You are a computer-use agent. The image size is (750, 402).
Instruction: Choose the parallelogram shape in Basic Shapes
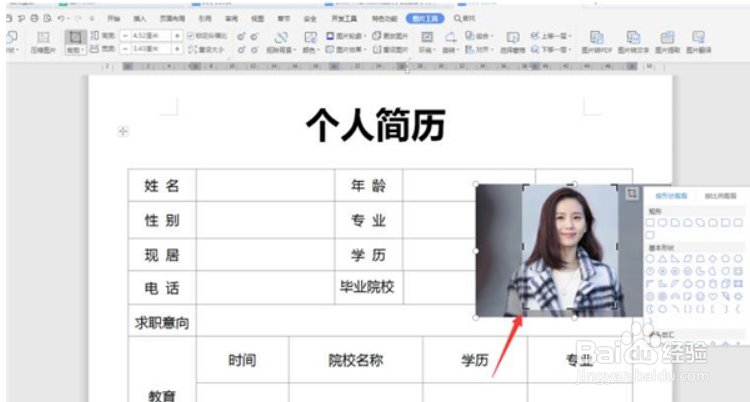click(x=688, y=258)
